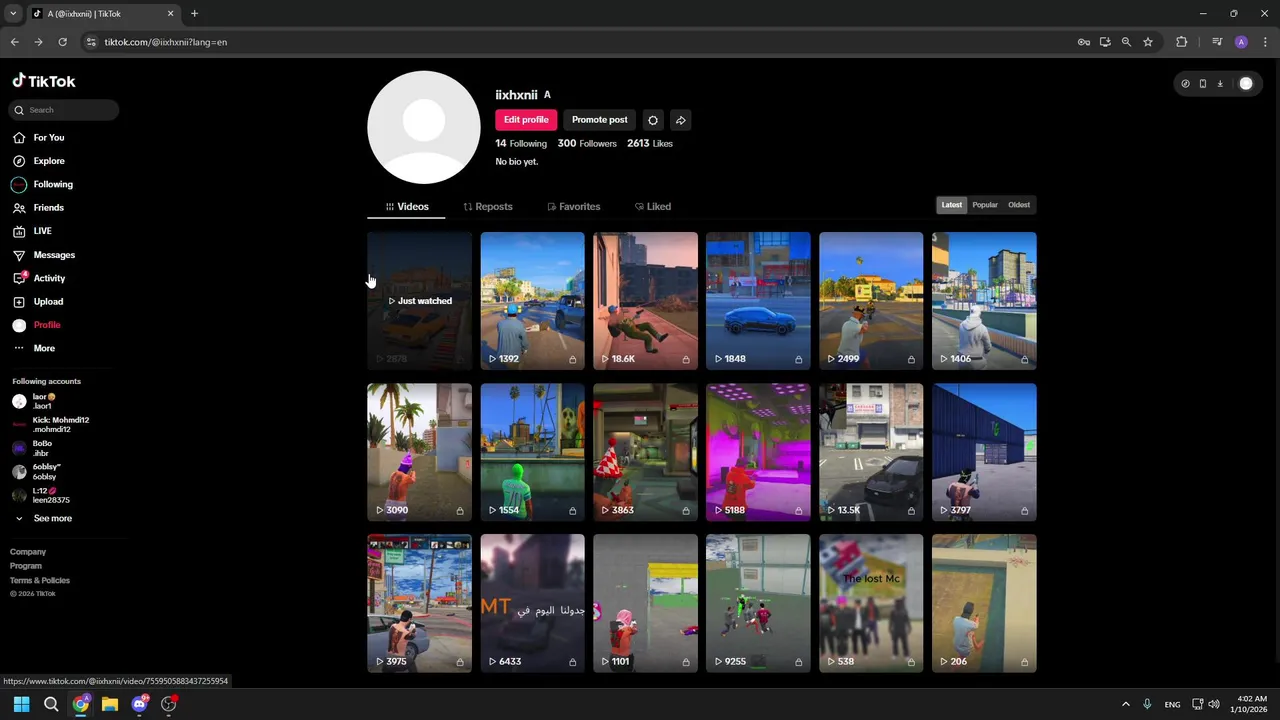
Task: Click the 2613 Likes count
Action: click(x=650, y=144)
